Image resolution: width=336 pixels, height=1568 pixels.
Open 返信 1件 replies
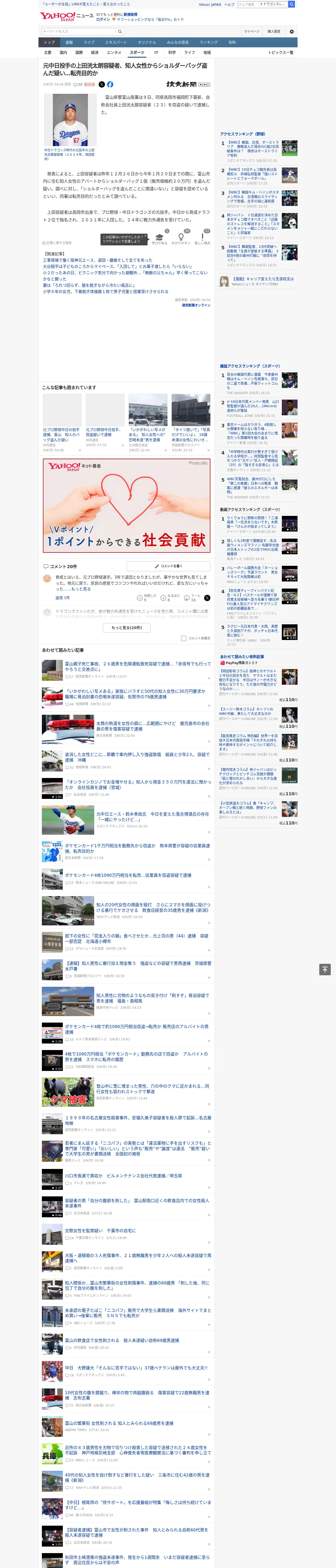[x=63, y=598]
